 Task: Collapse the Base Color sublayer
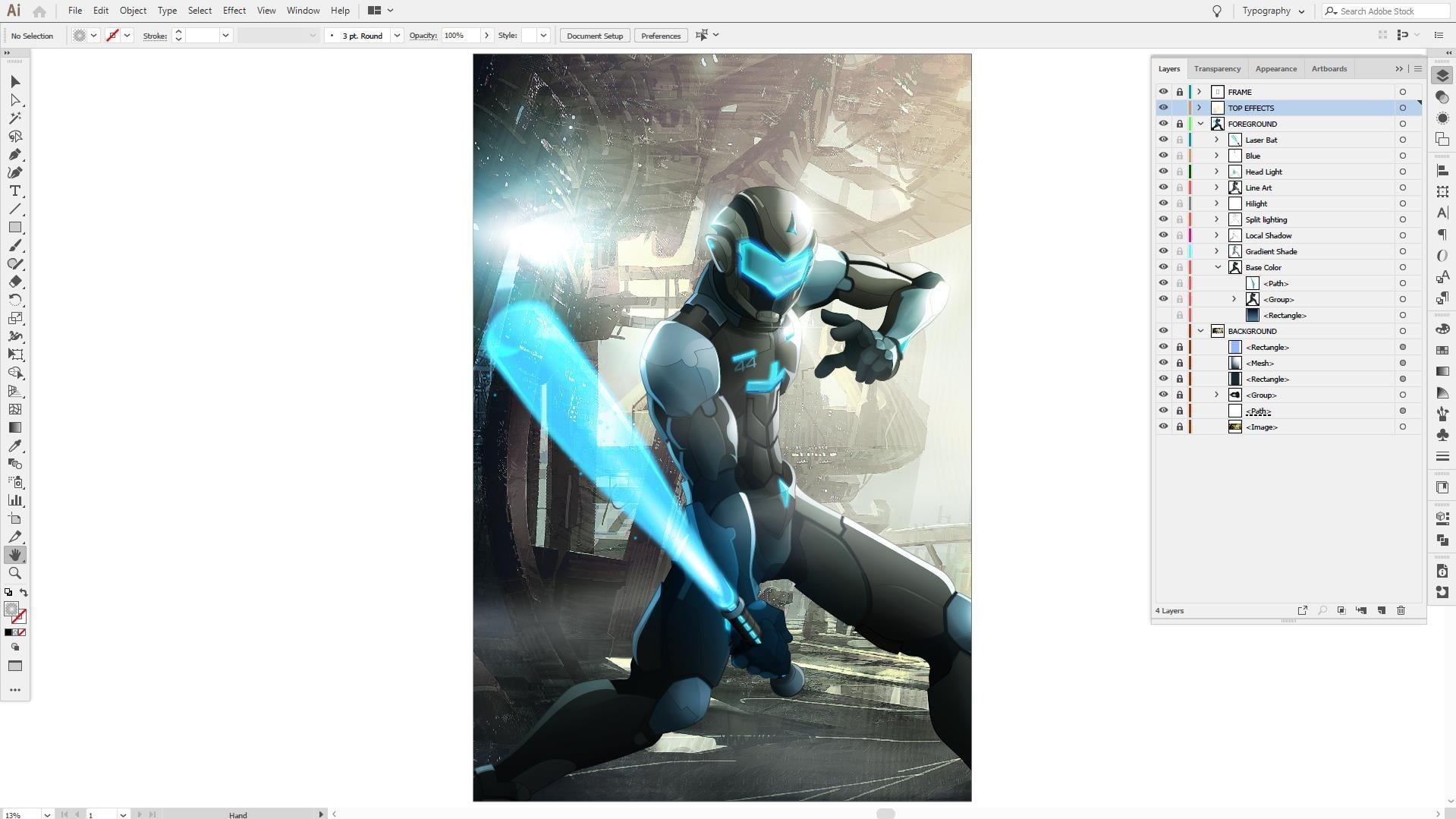point(1218,267)
